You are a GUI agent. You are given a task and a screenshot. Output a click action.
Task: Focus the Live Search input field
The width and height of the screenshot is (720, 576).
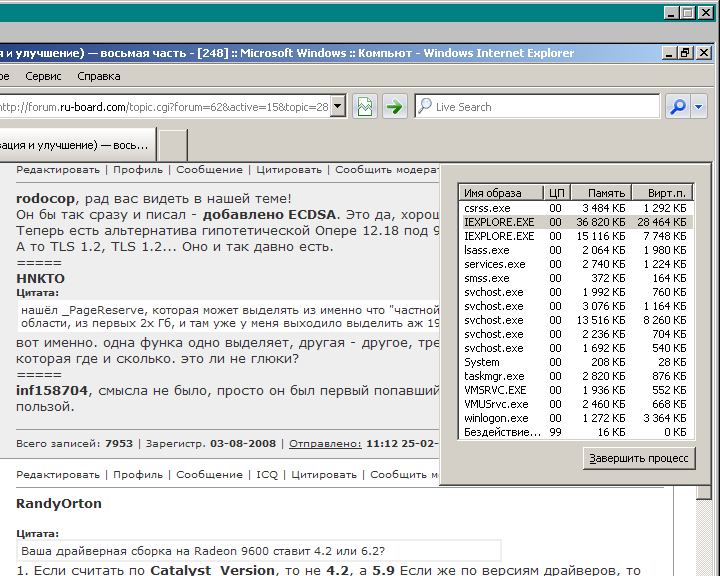click(537, 107)
